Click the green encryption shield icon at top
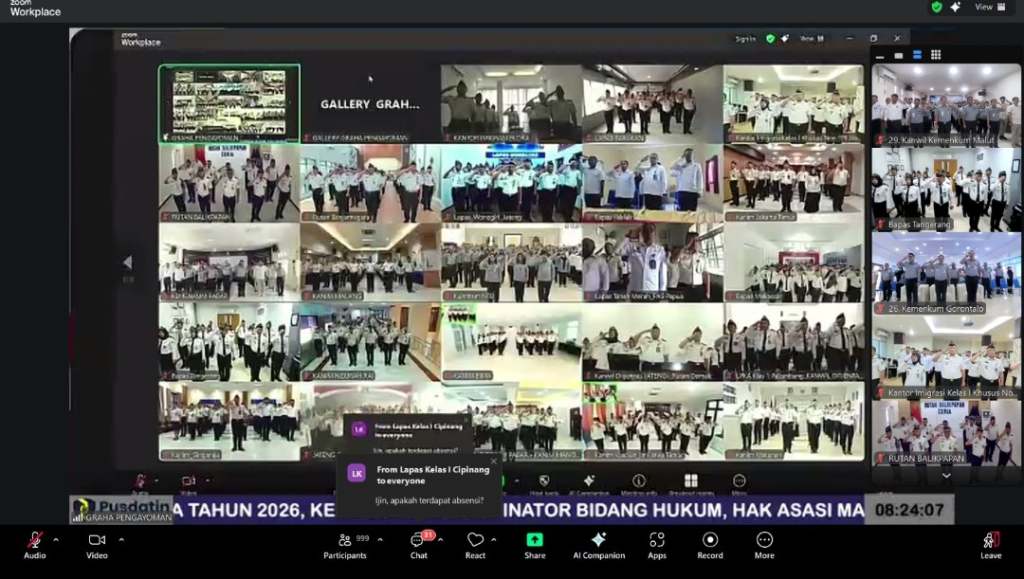Viewport: 1024px width, 579px height. [x=936, y=7]
